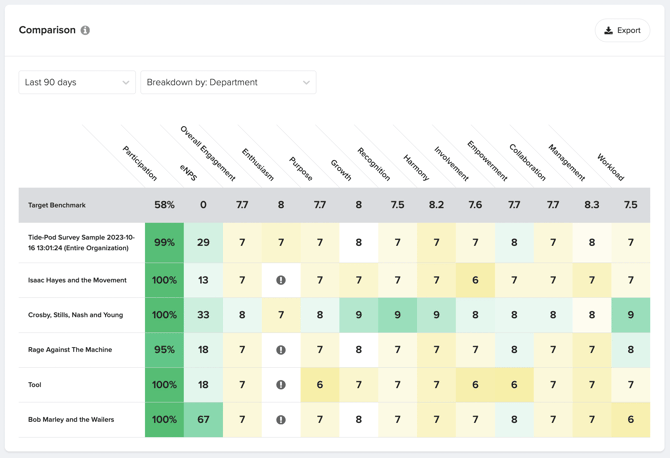Viewport: 670px width, 458px height.
Task: Open the Last 90 days dropdown
Action: [x=77, y=83]
